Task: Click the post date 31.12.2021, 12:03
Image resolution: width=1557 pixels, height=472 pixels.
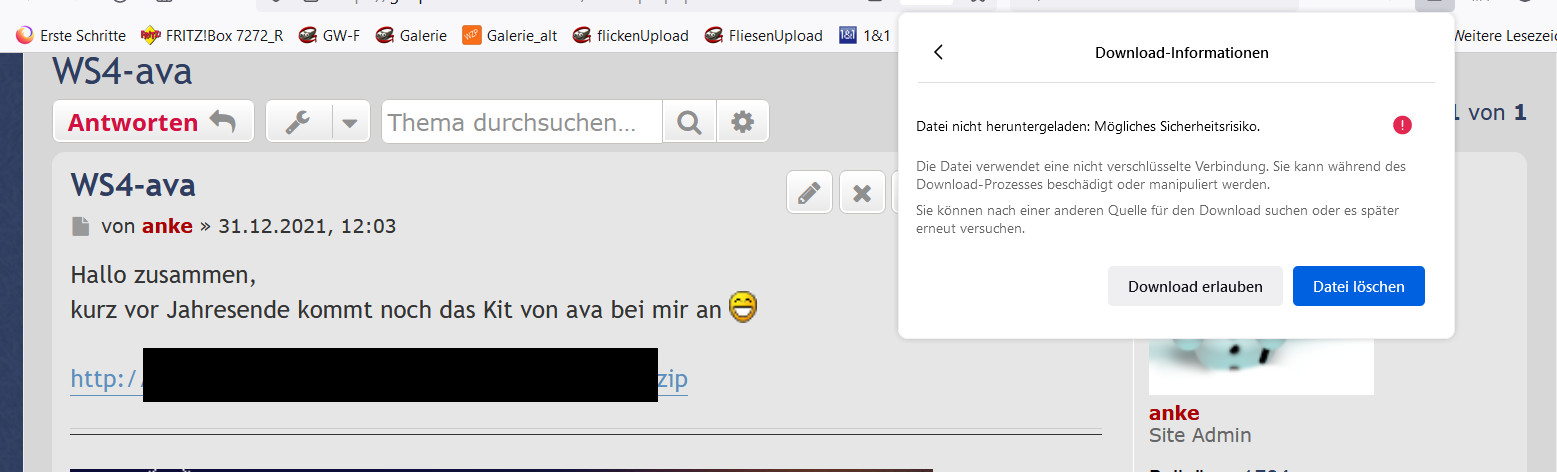Action: (308, 227)
